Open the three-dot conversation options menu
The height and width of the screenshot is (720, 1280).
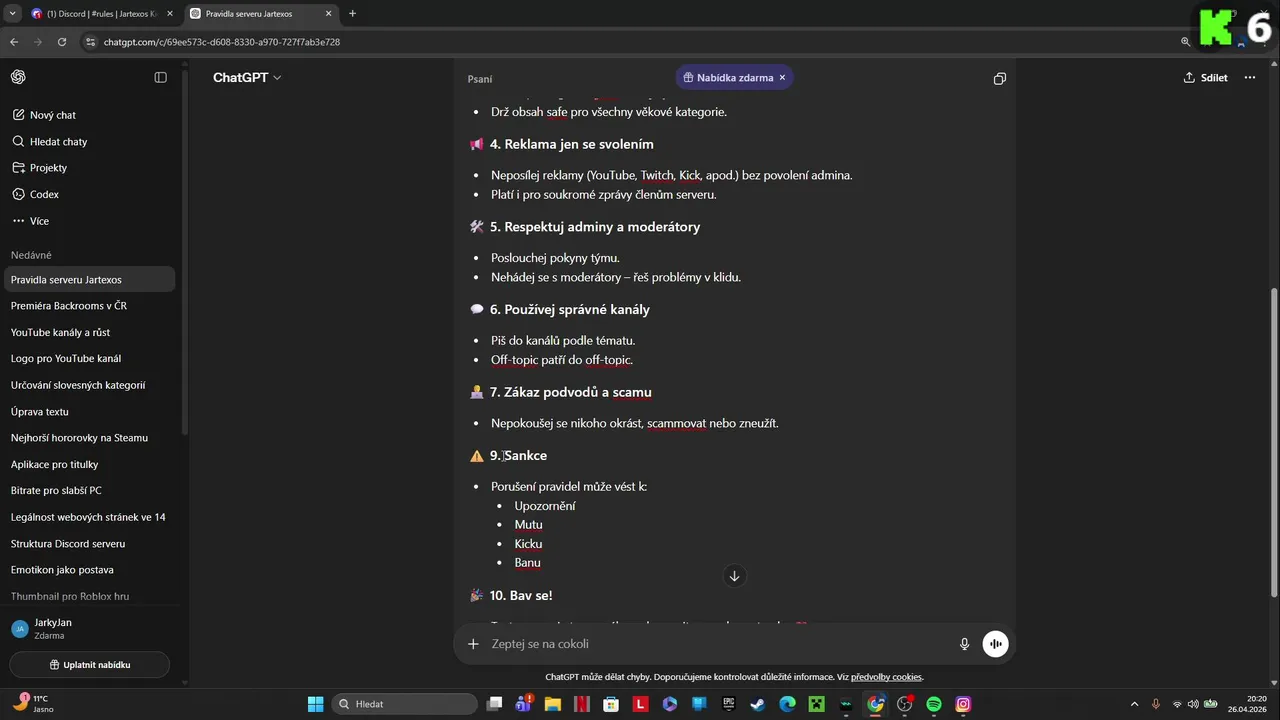click(x=1249, y=77)
